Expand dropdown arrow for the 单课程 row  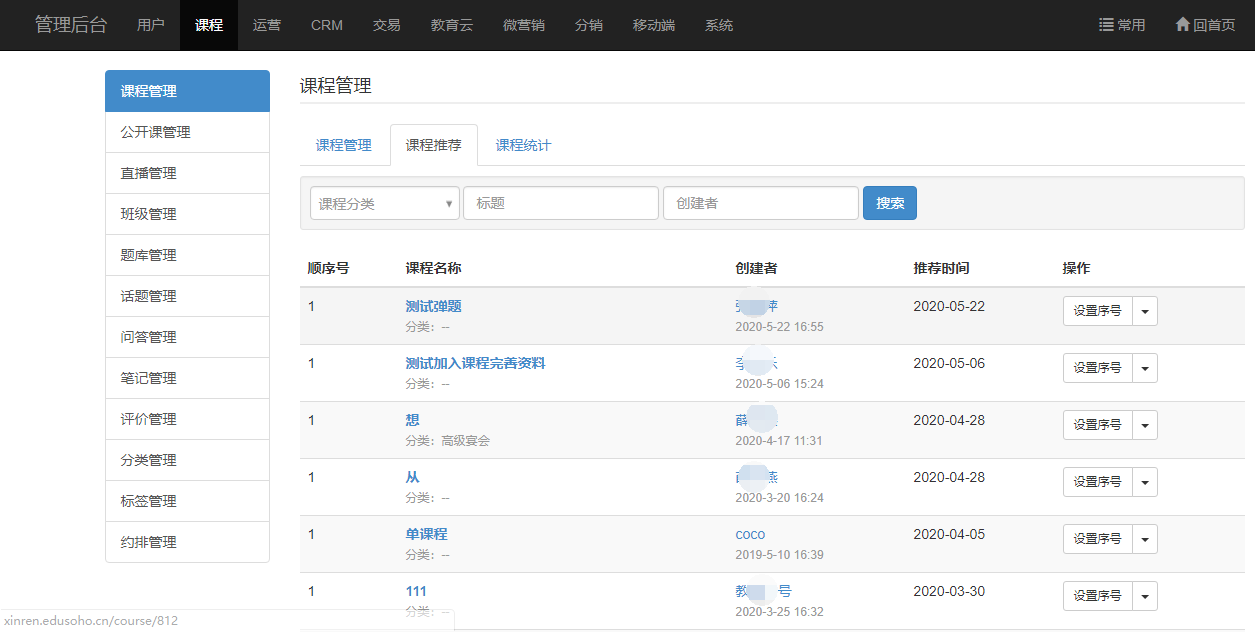(1145, 539)
